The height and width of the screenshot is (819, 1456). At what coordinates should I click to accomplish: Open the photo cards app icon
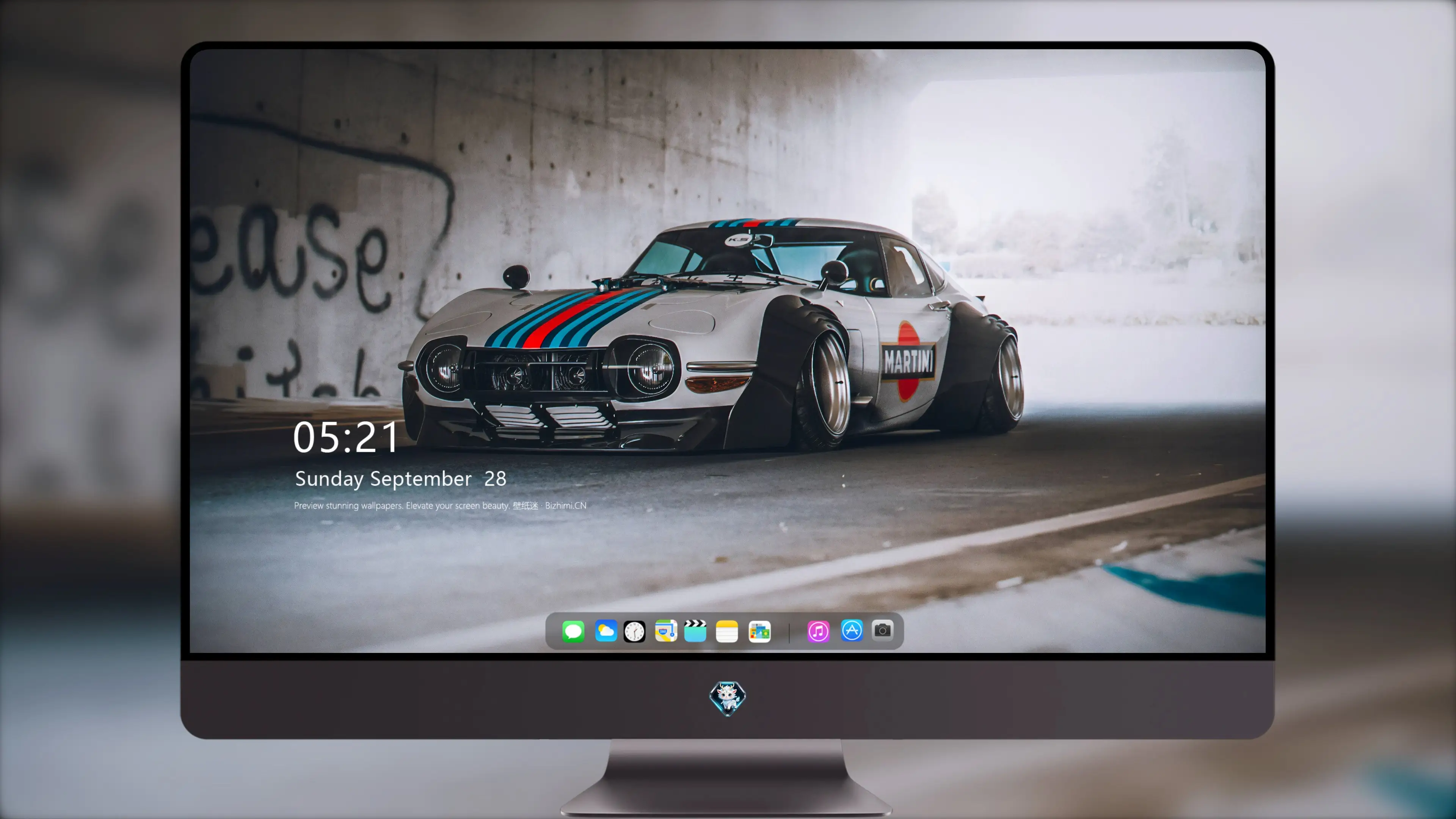click(x=759, y=631)
